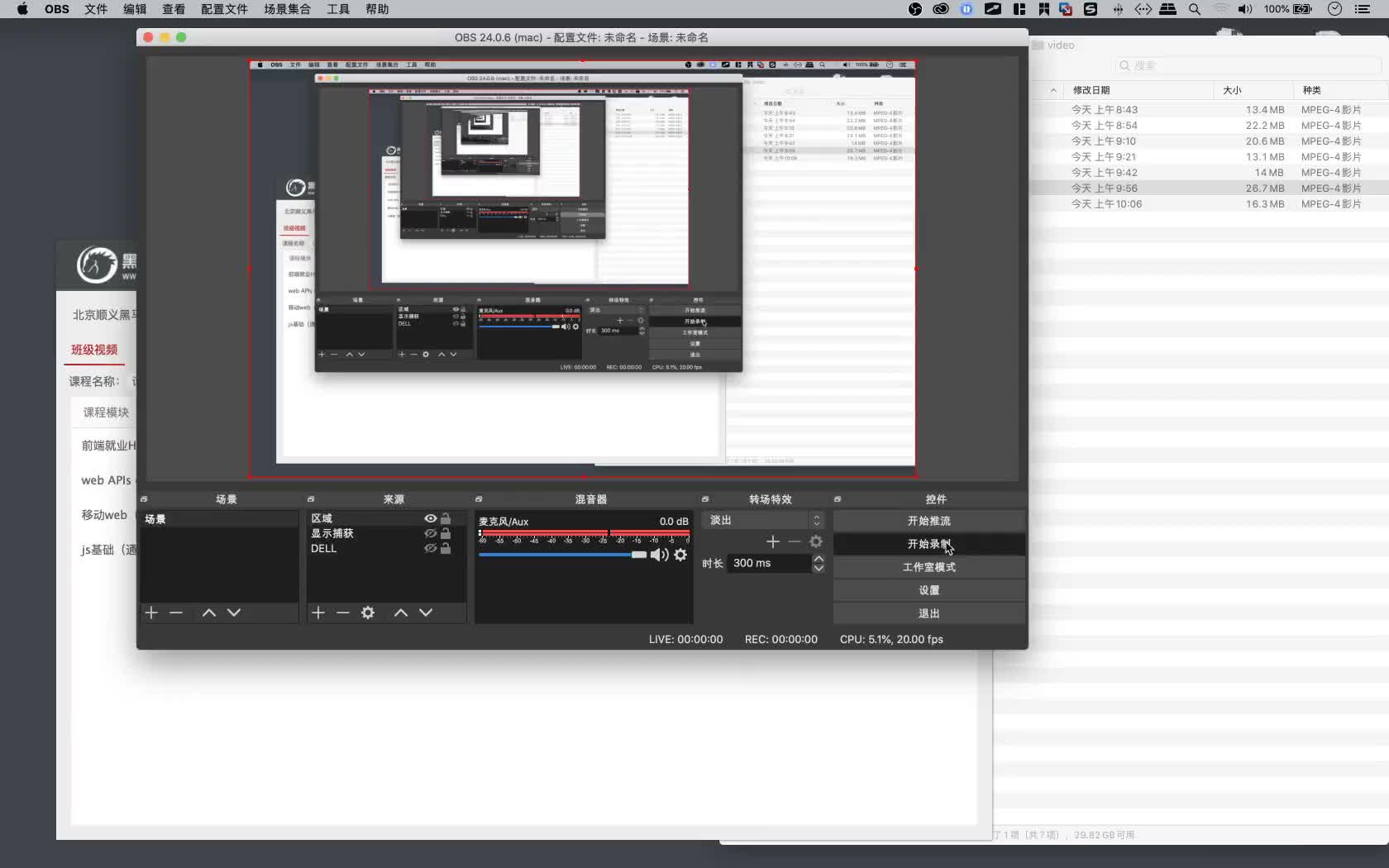Expand sort arrow in video Finder window
Viewport: 1389px width, 868px height.
click(1053, 90)
